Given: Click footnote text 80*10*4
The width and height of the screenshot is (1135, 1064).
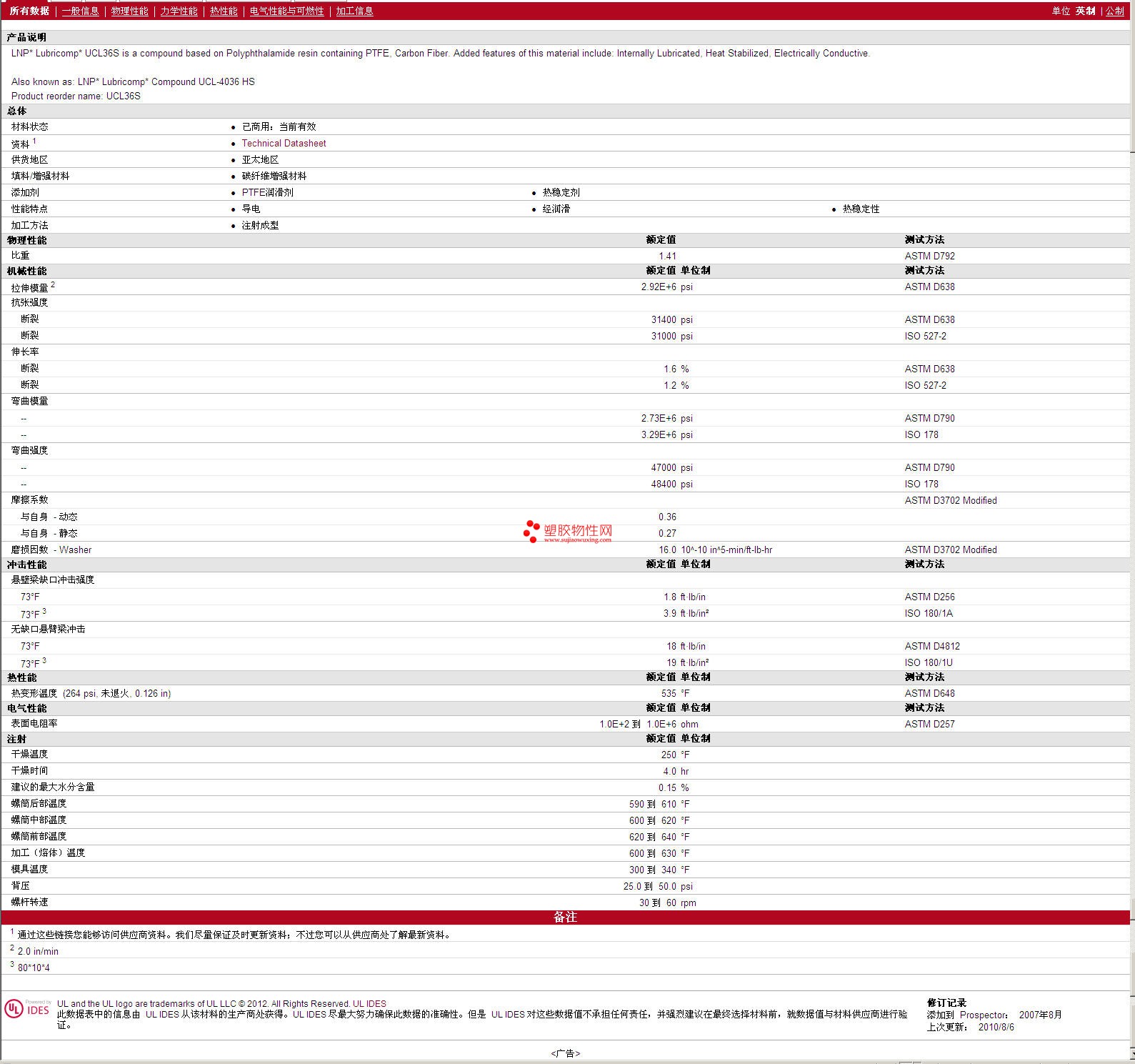Looking at the screenshot, I should click(x=34, y=968).
